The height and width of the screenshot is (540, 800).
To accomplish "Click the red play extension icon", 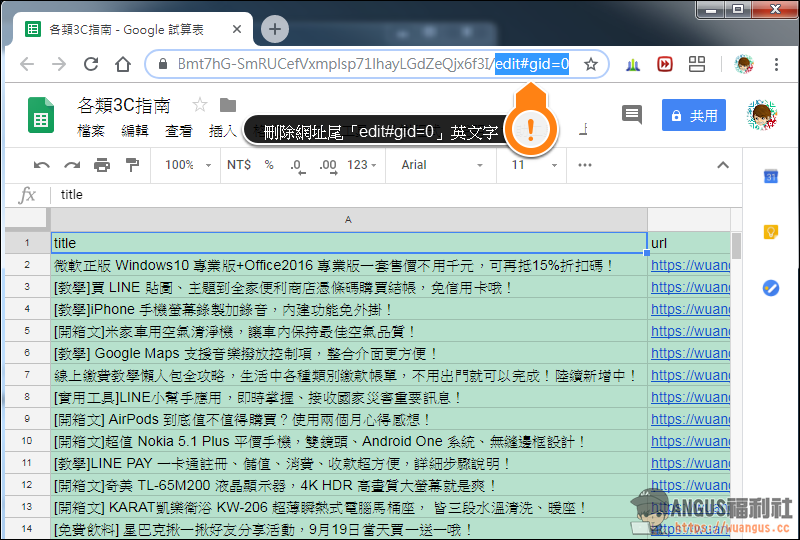I will tap(664, 64).
